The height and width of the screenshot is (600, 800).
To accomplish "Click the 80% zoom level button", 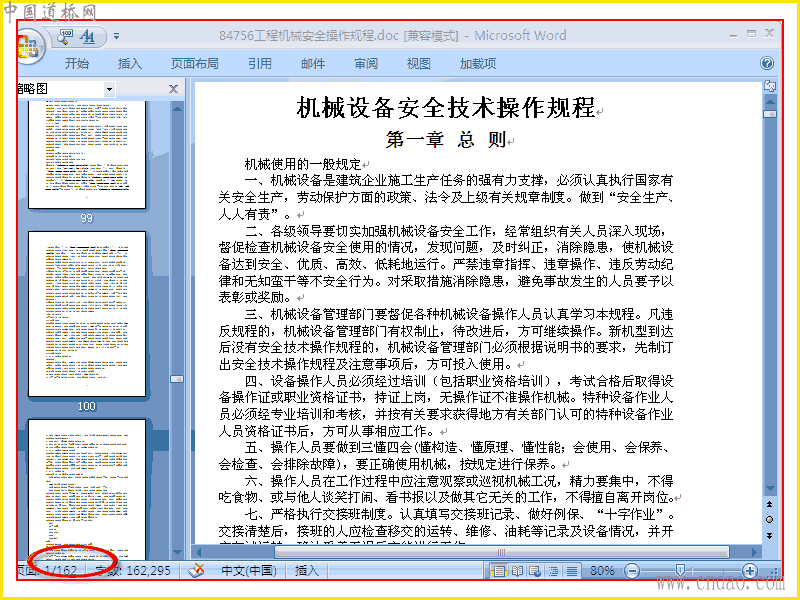I will pos(602,570).
